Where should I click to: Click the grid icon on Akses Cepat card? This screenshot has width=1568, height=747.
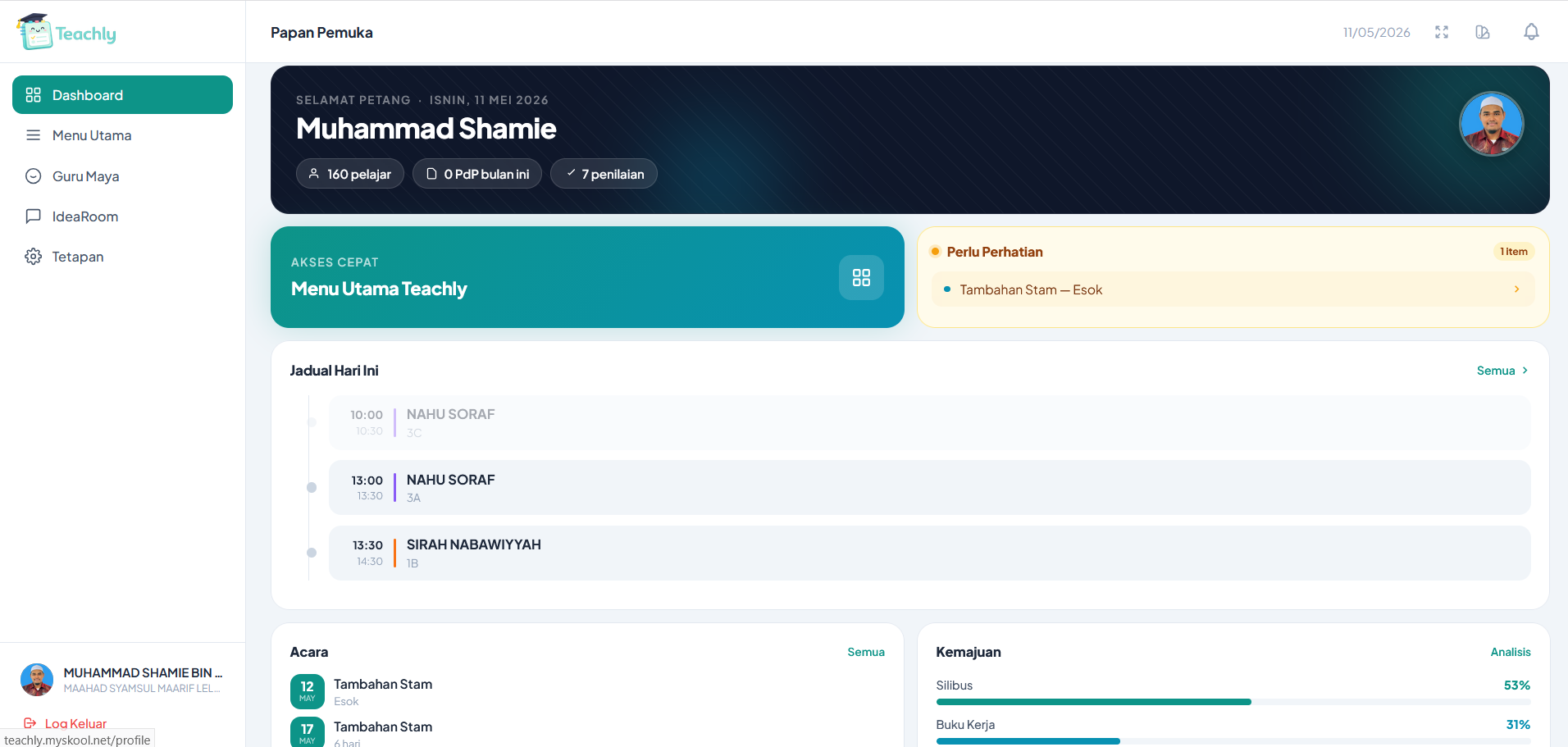(x=861, y=278)
